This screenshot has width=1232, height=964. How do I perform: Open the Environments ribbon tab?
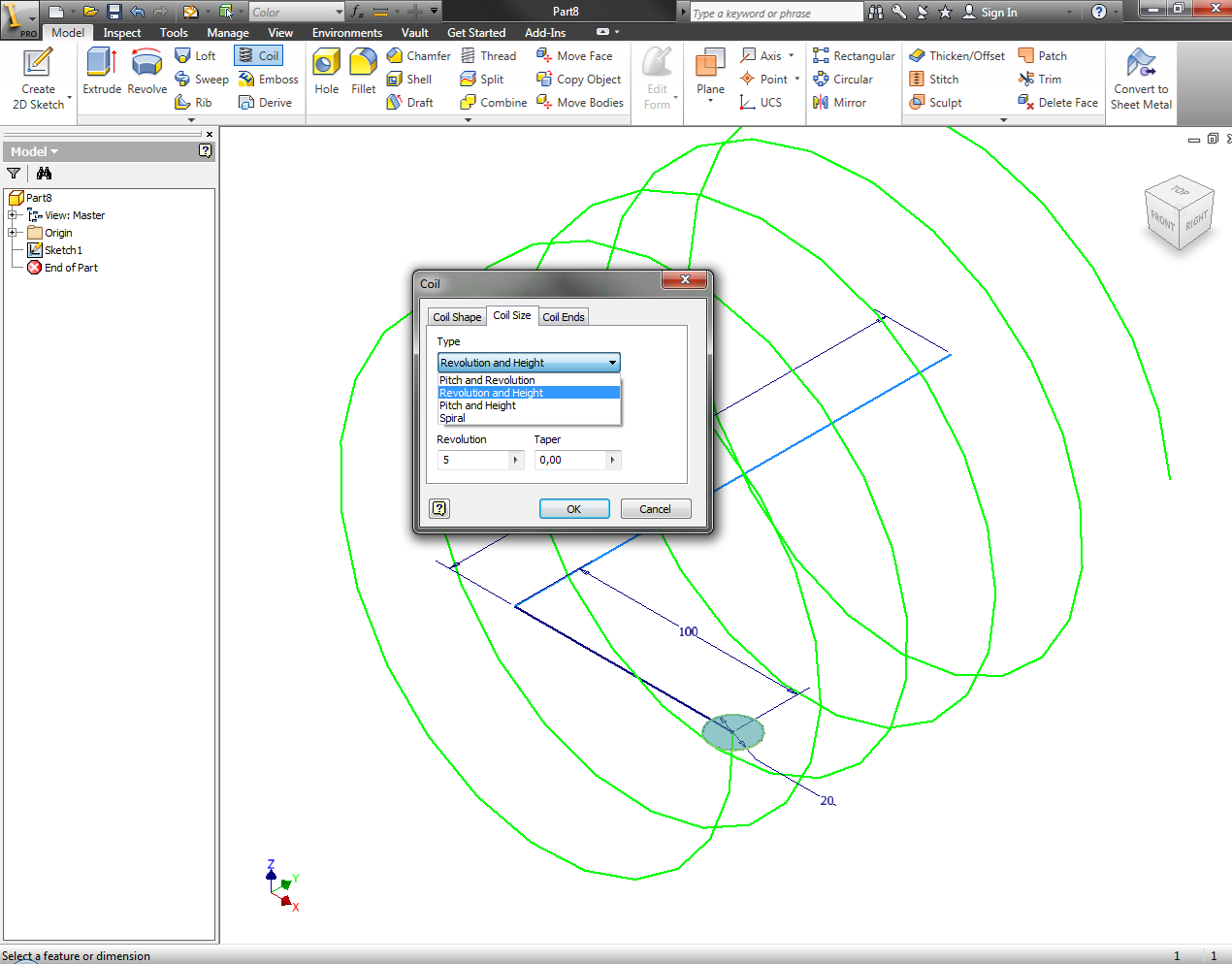pos(347,33)
